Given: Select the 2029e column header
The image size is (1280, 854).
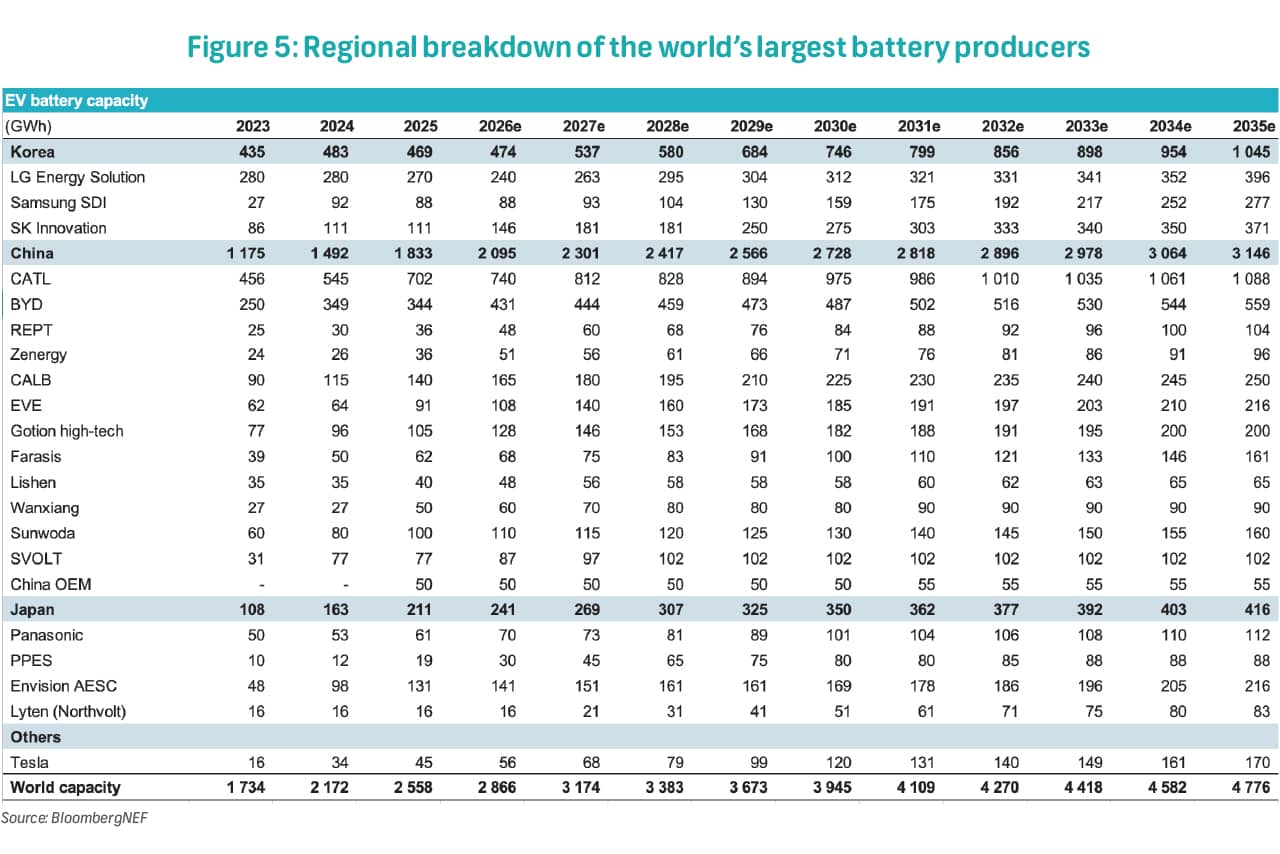Looking at the screenshot, I should [x=752, y=126].
